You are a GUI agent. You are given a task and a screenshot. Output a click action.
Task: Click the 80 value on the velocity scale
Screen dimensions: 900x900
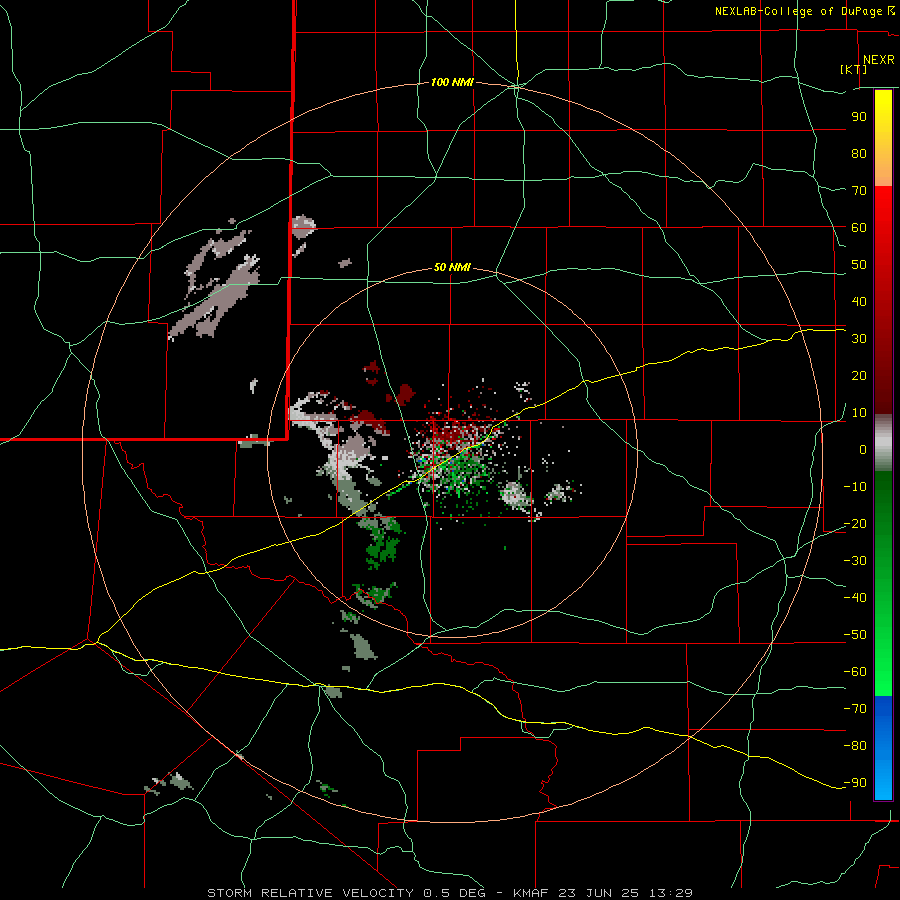tap(859, 153)
